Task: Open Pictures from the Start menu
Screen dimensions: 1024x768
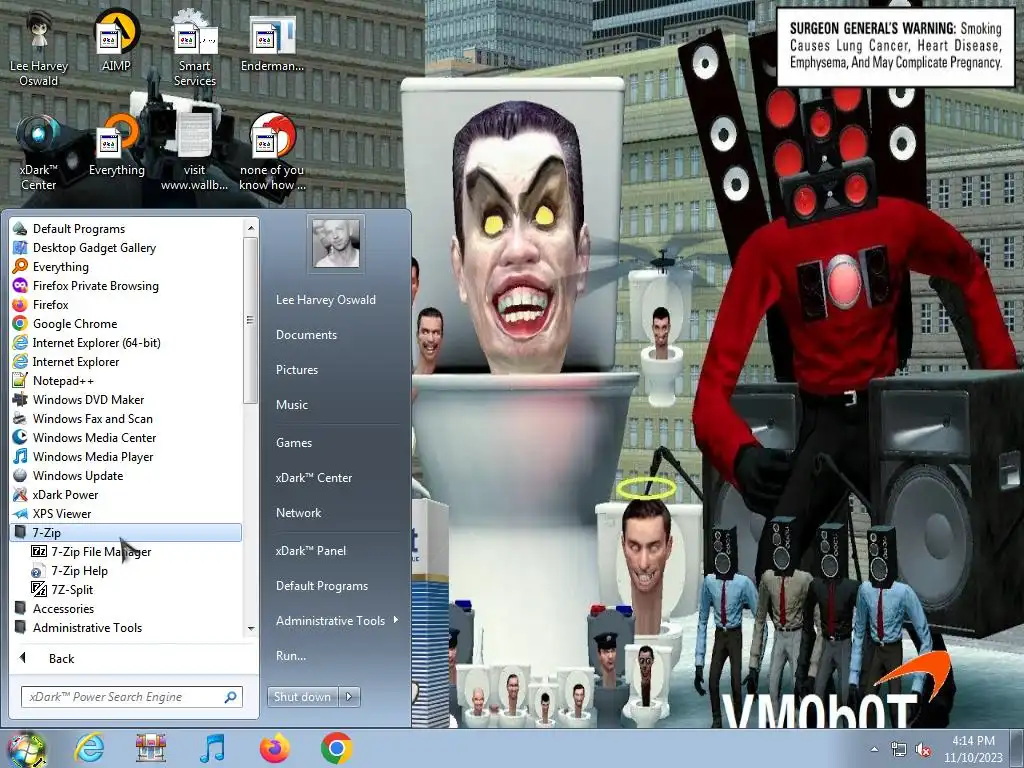Action: pyautogui.click(x=297, y=370)
